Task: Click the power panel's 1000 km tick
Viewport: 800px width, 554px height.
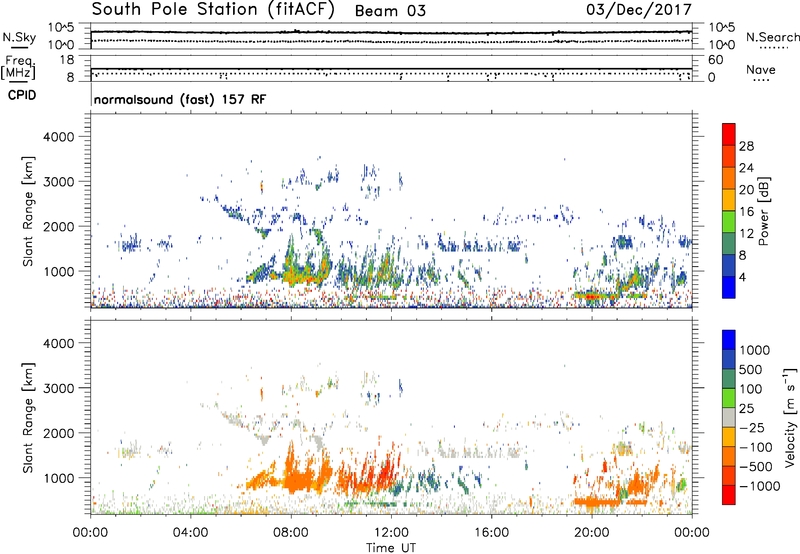Action: (59, 271)
